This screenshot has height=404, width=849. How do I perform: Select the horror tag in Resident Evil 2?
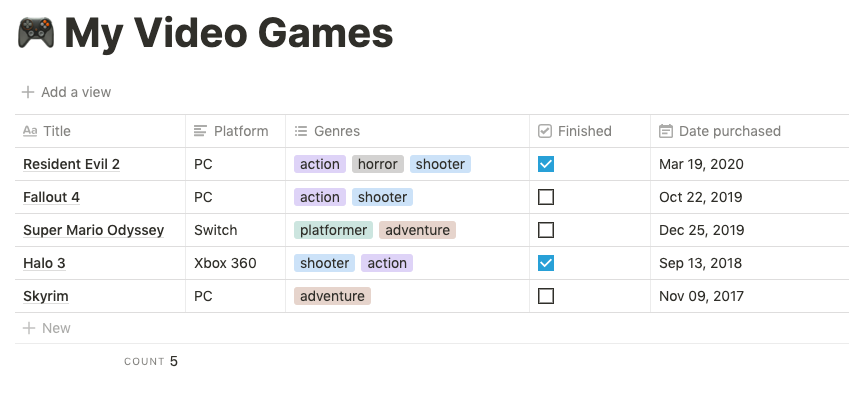[377, 164]
